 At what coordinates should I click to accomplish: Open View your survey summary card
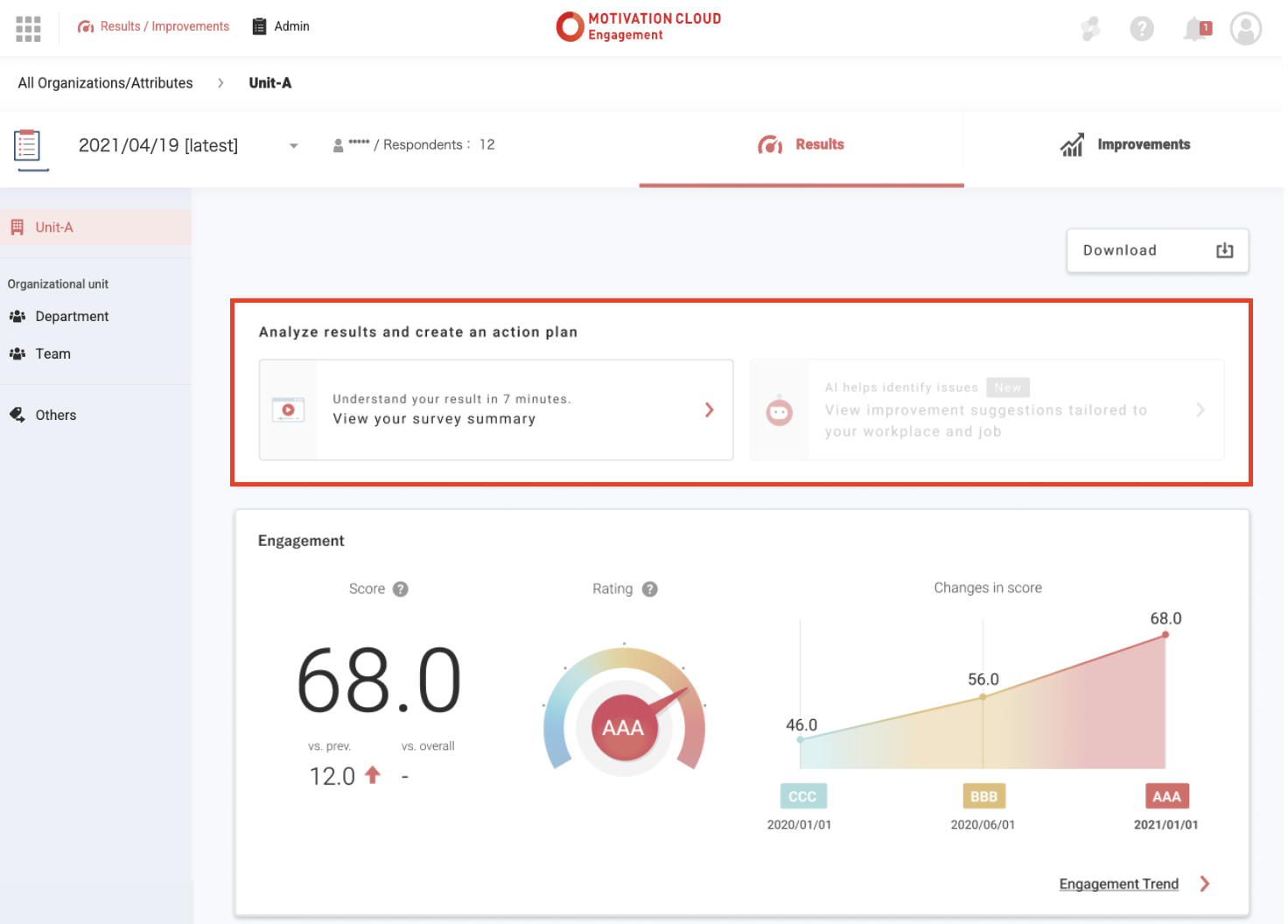click(x=495, y=409)
